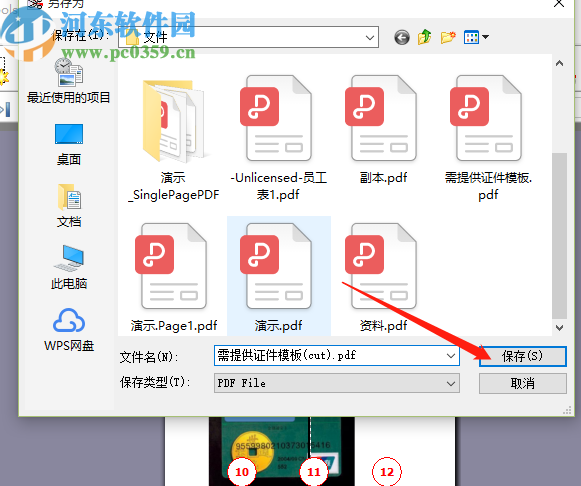Click the file name input field

330,356
